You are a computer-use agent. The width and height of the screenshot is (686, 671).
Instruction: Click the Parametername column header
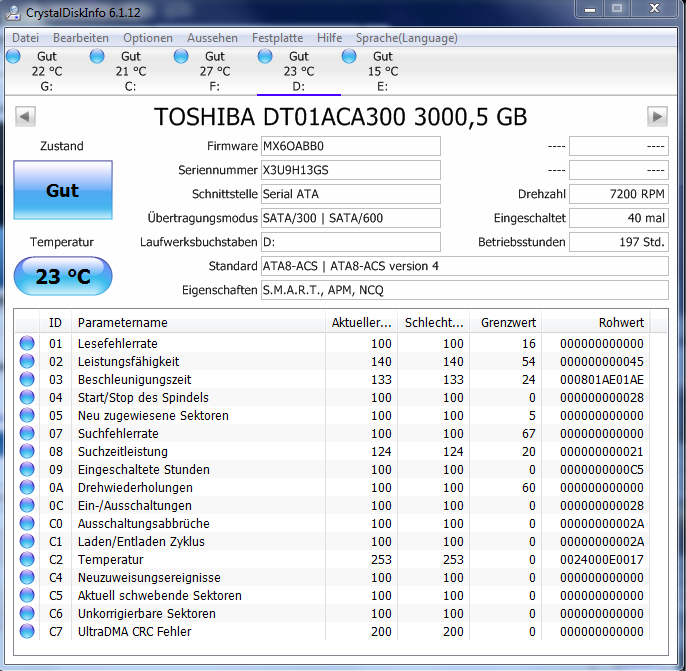(198, 323)
